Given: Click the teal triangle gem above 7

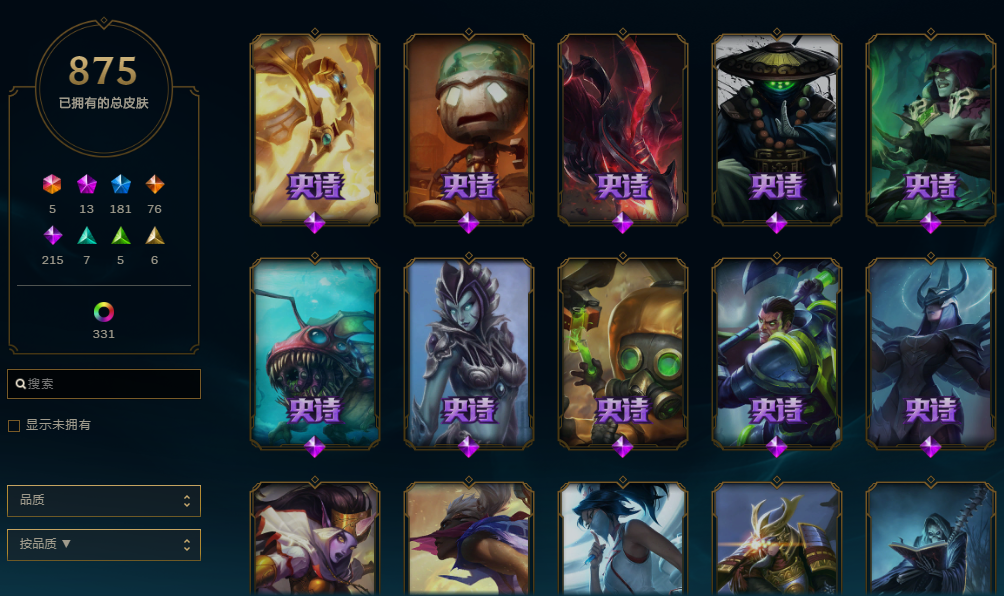Looking at the screenshot, I should tap(86, 236).
